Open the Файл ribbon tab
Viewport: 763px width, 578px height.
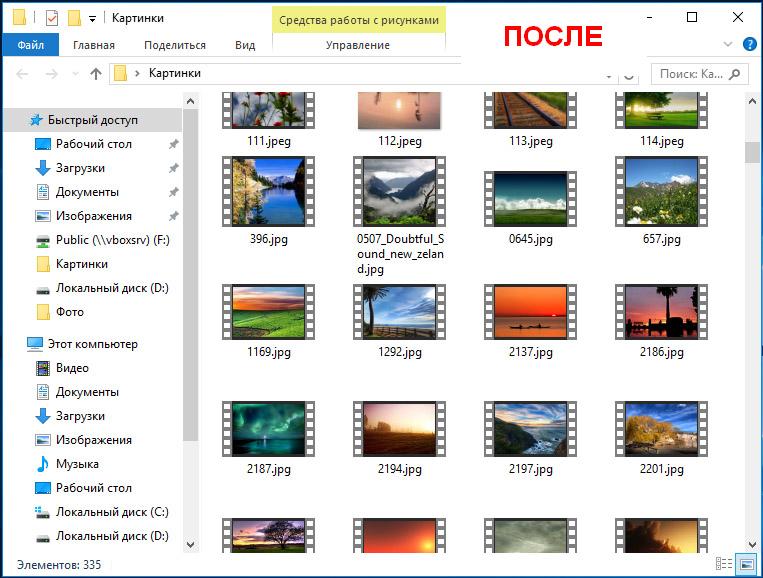pos(31,45)
